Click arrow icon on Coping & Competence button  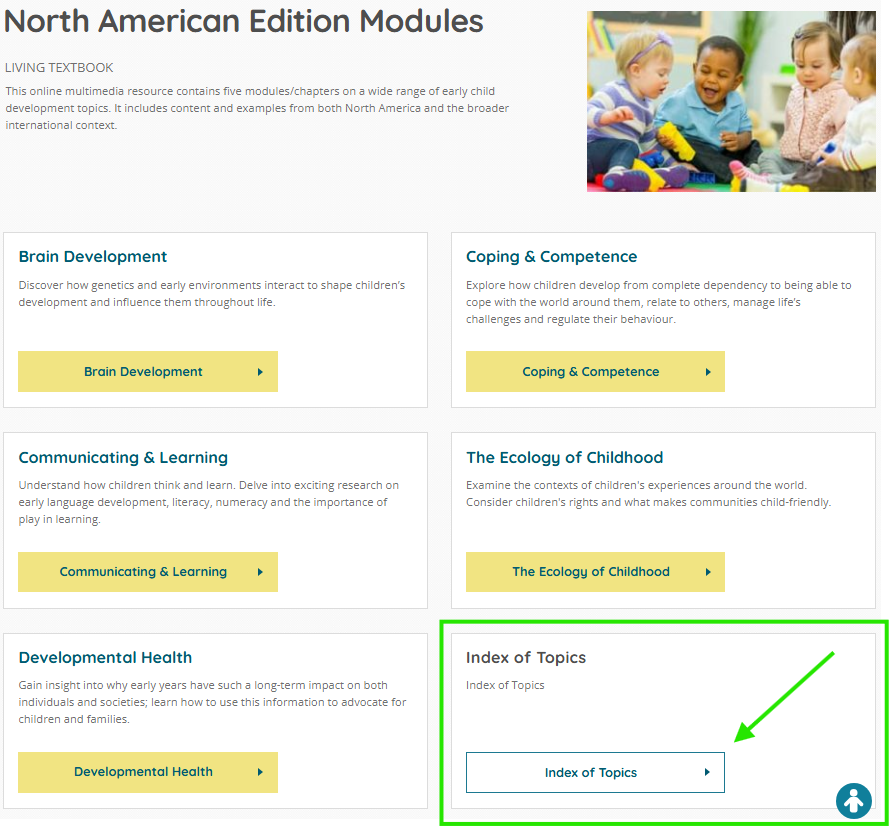[x=708, y=372]
